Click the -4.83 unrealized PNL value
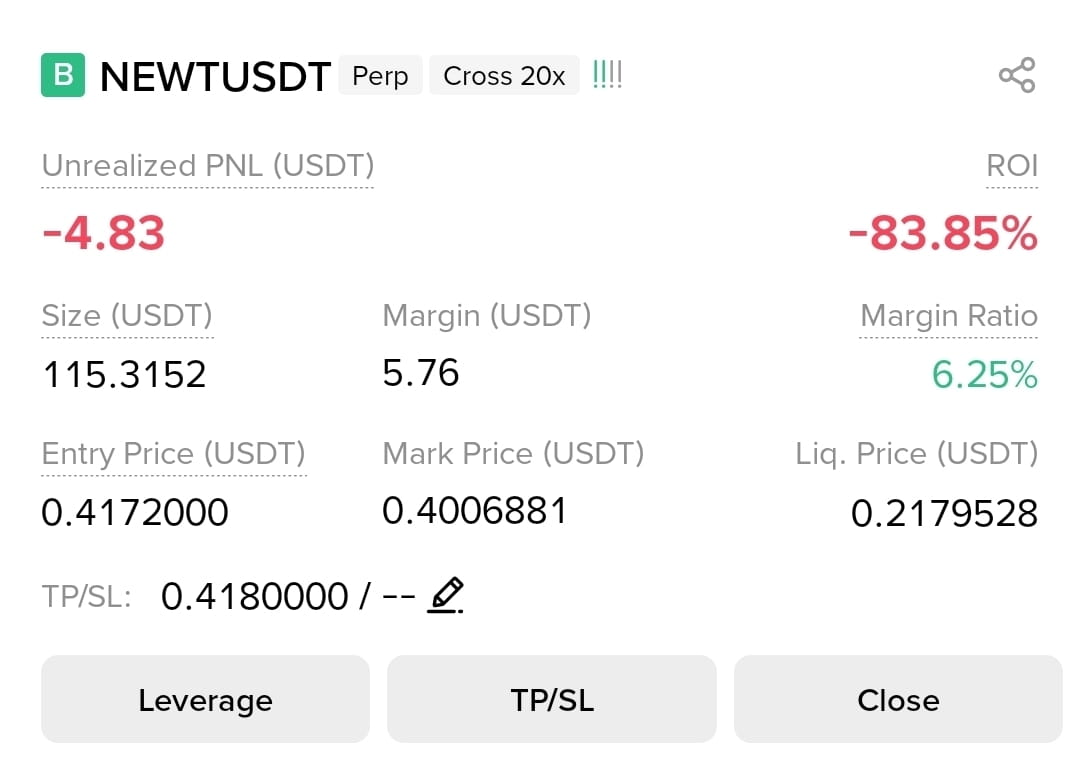The image size is (1080, 767). pos(103,233)
